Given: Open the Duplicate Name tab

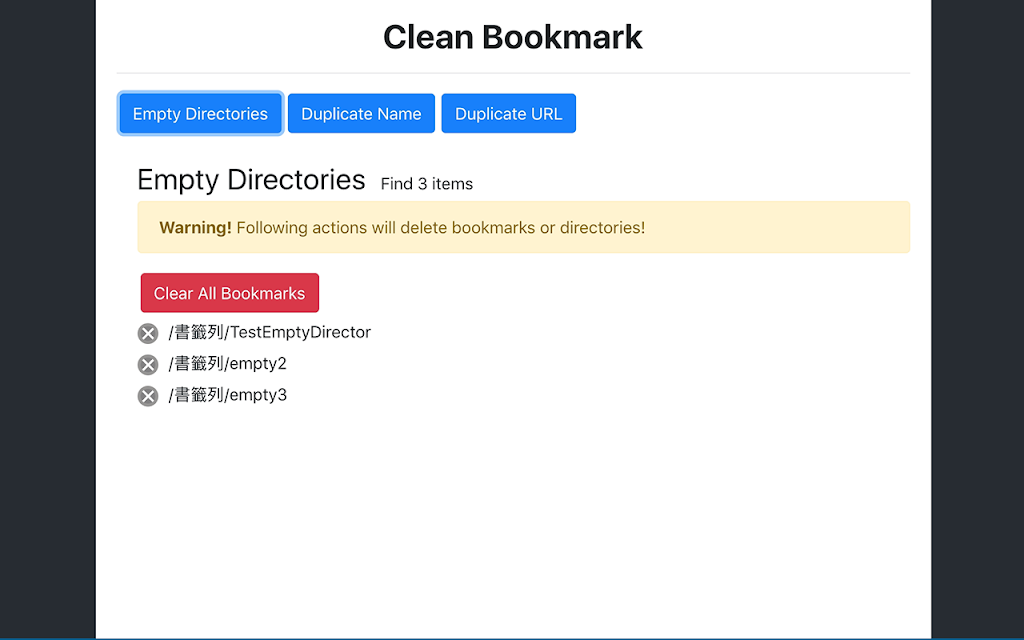Looking at the screenshot, I should coord(361,114).
